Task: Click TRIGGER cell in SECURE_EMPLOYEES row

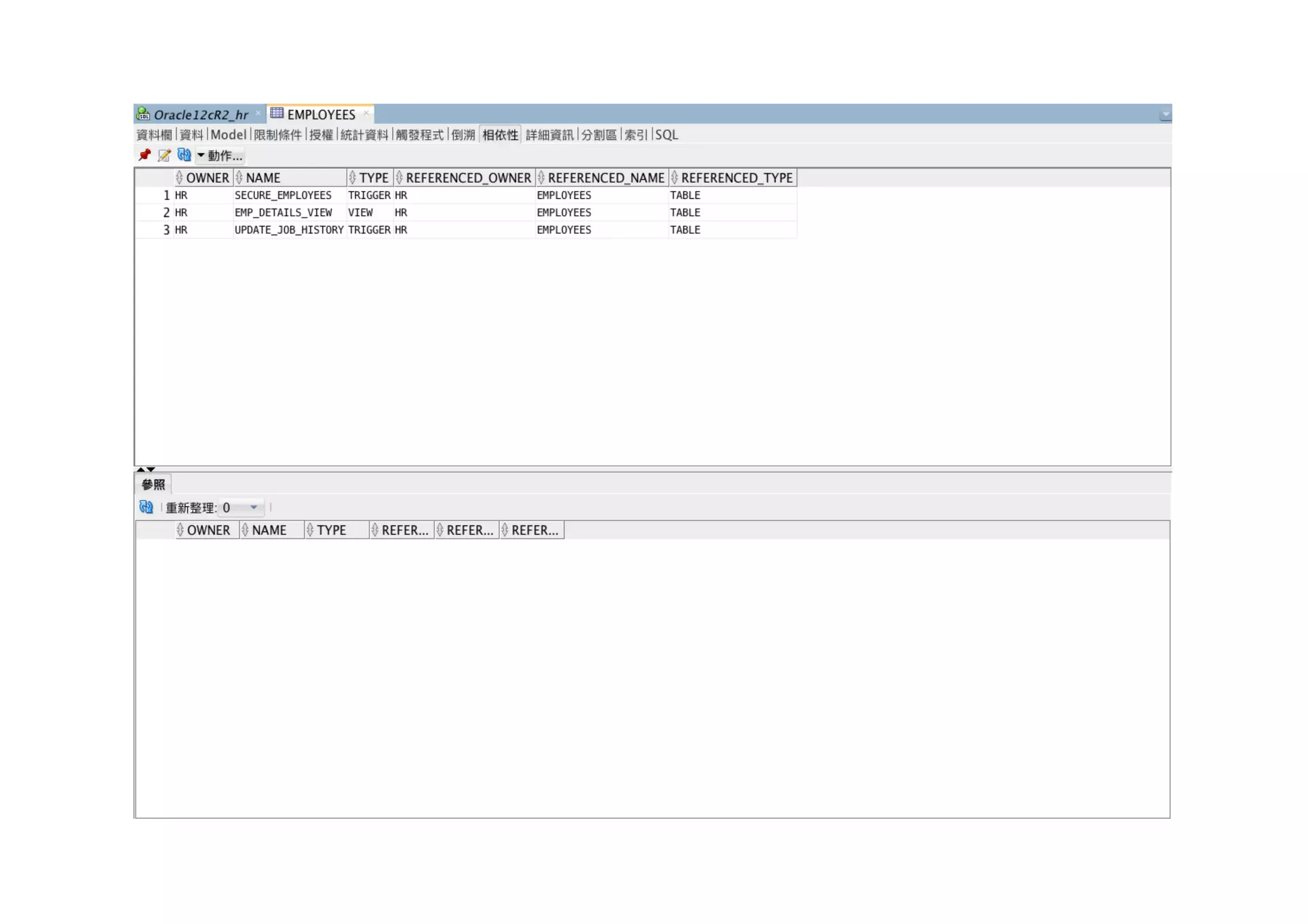Action: 370,195
